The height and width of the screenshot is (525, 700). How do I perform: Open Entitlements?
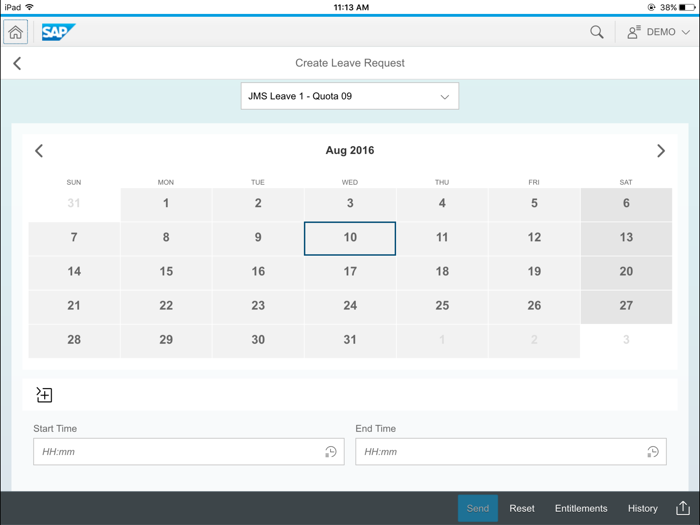point(581,508)
